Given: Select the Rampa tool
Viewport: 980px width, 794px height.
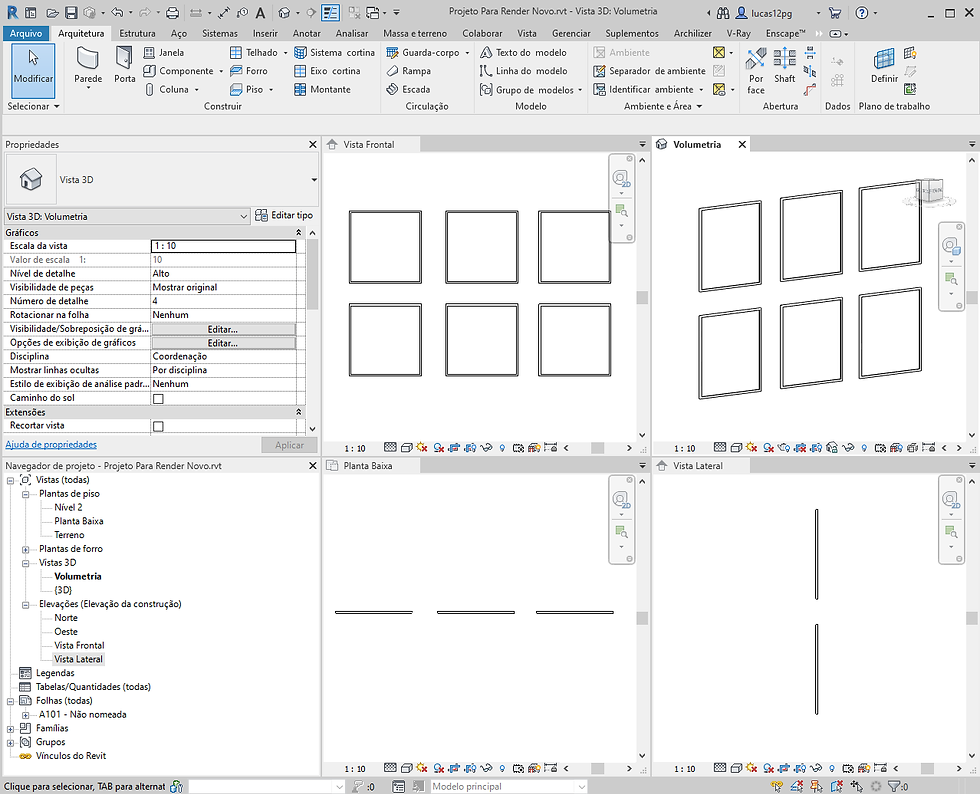Looking at the screenshot, I should tap(408, 71).
